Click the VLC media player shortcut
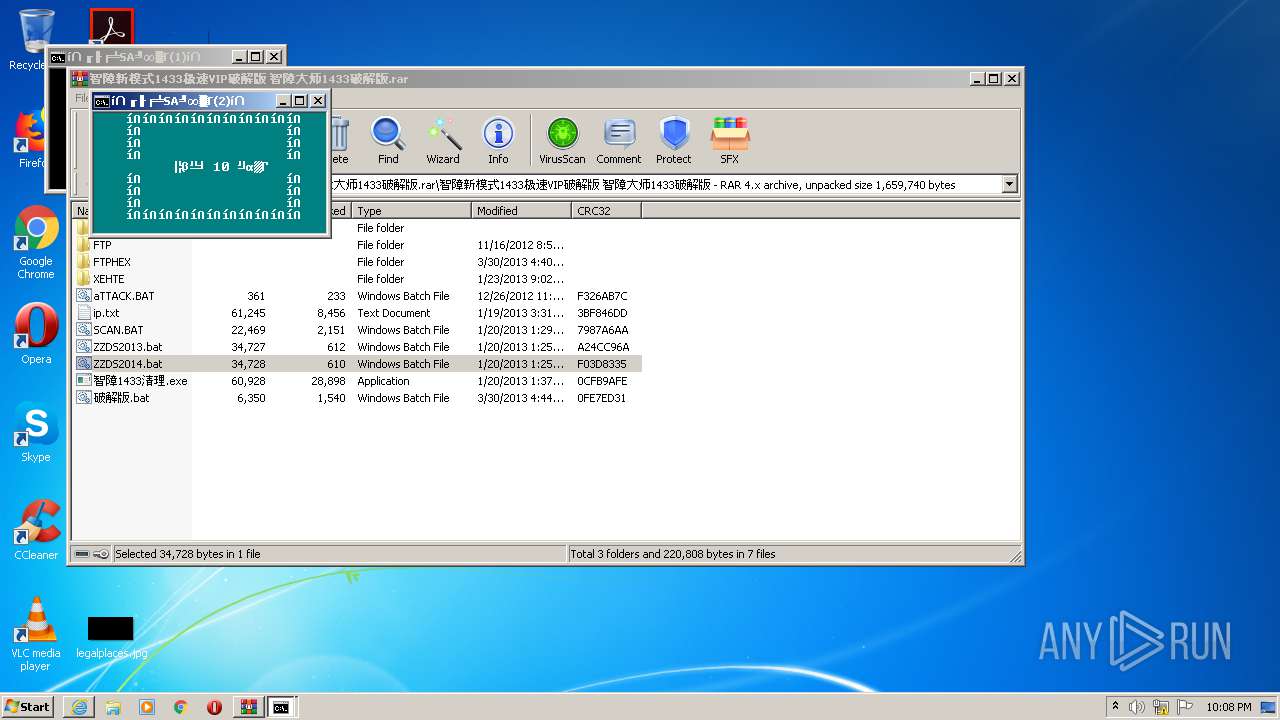The height and width of the screenshot is (720, 1280). (36, 634)
